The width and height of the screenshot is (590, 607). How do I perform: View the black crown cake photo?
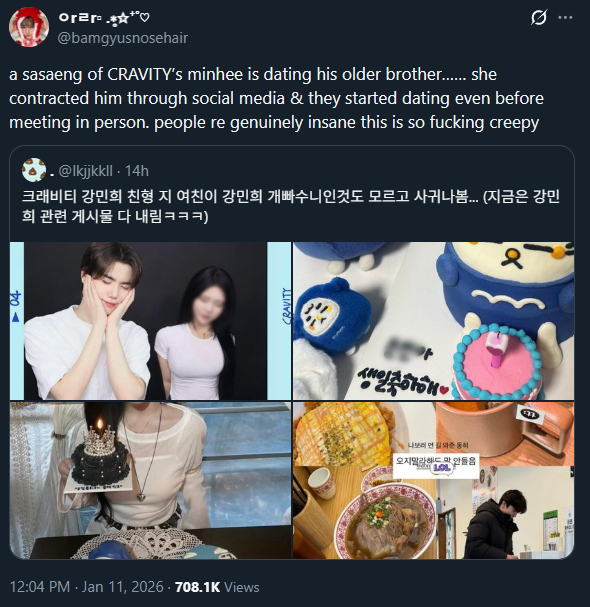pos(150,480)
